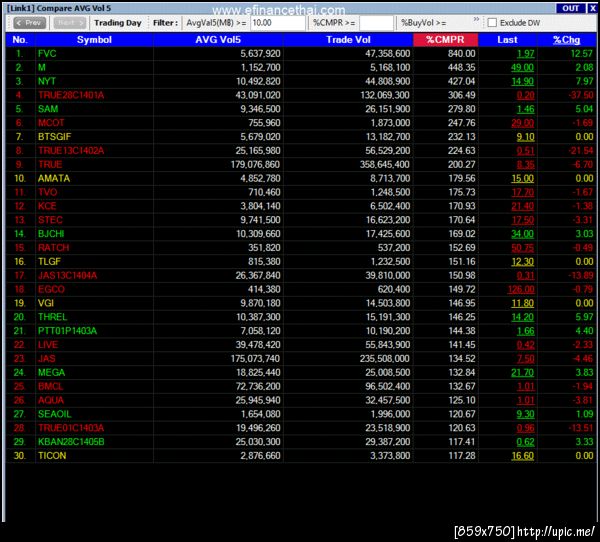Click the disabled Next button
The image size is (600, 542).
[70, 23]
